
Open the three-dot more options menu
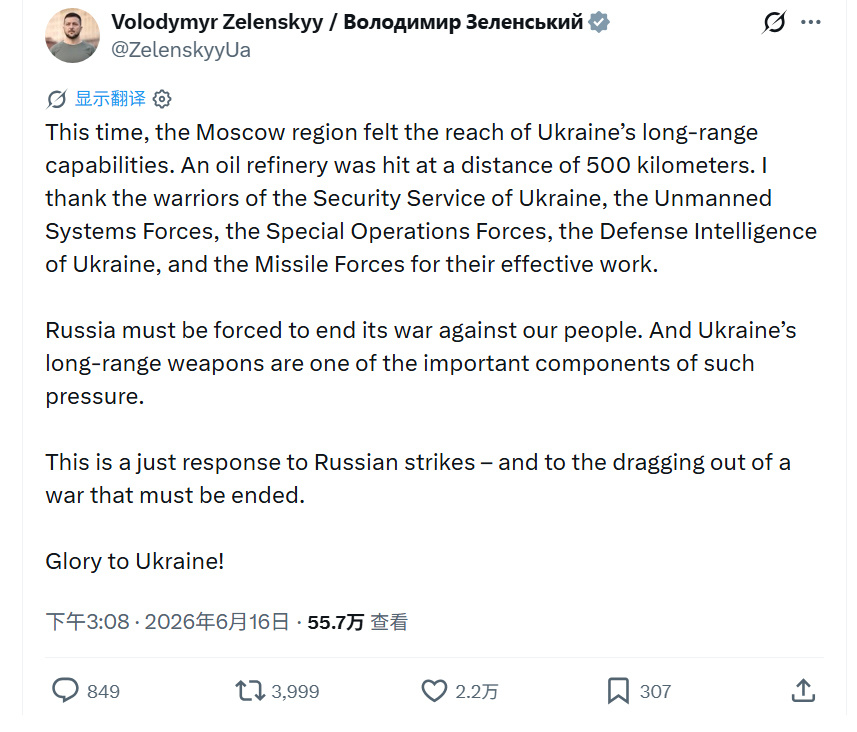[x=811, y=22]
